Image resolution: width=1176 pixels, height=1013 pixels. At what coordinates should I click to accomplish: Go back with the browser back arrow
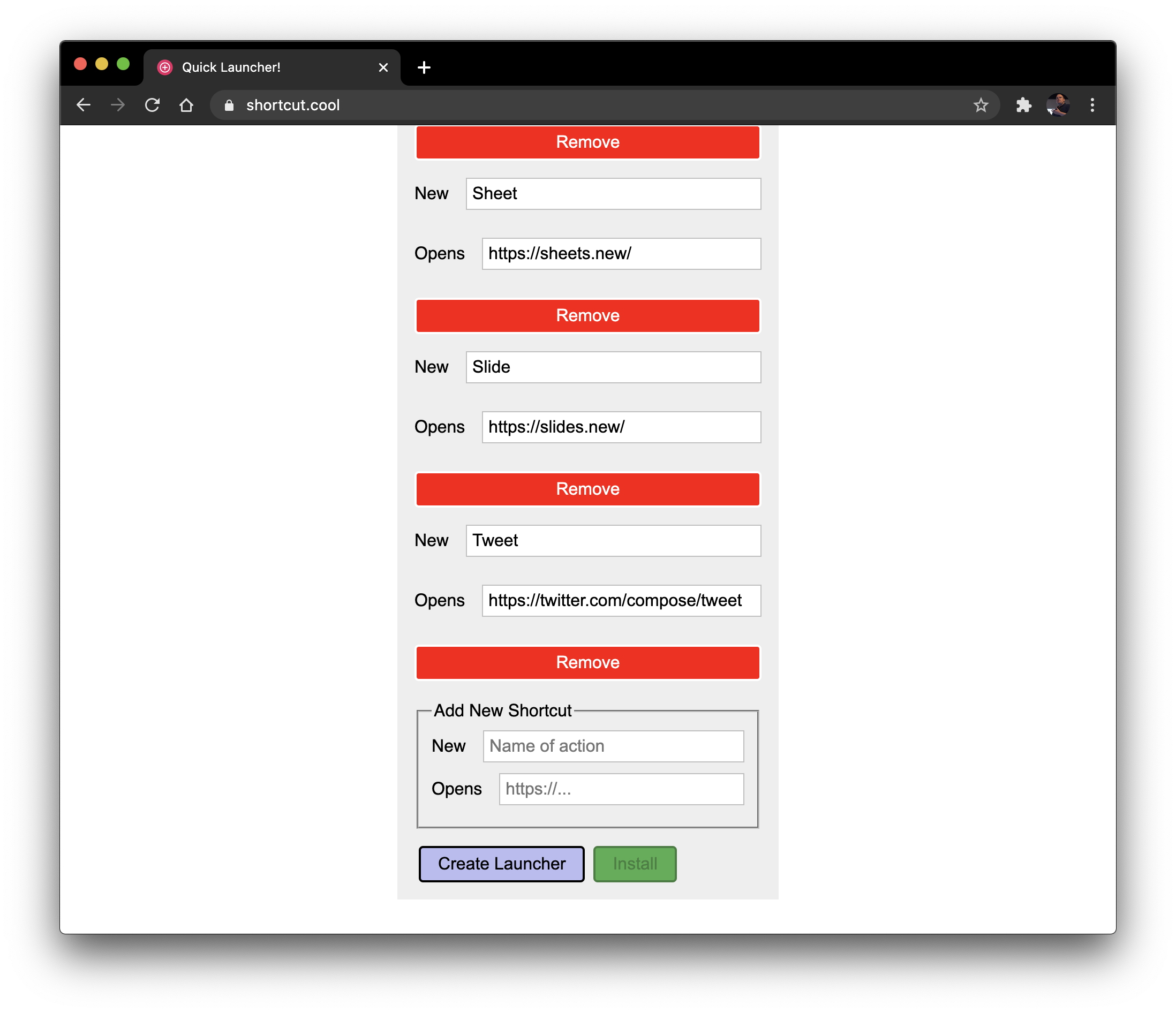click(84, 105)
